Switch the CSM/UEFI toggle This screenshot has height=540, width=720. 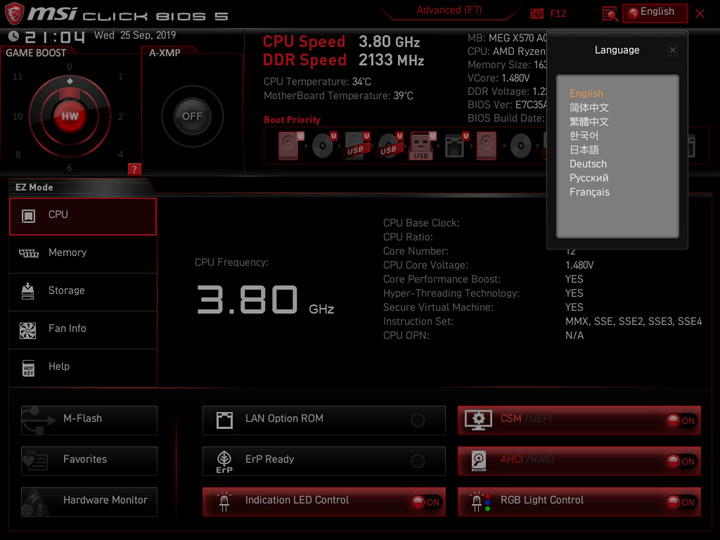tap(681, 420)
